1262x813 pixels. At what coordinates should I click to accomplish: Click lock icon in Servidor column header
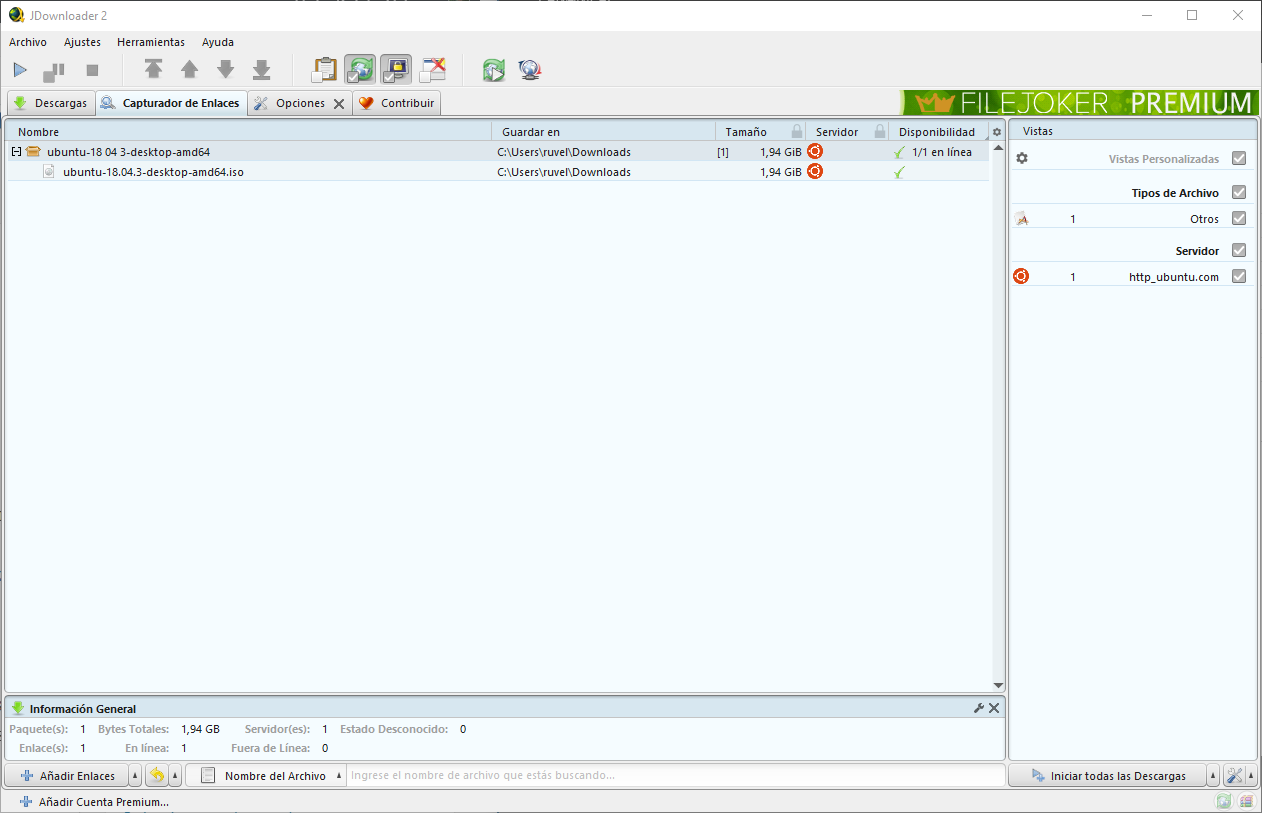[880, 132]
